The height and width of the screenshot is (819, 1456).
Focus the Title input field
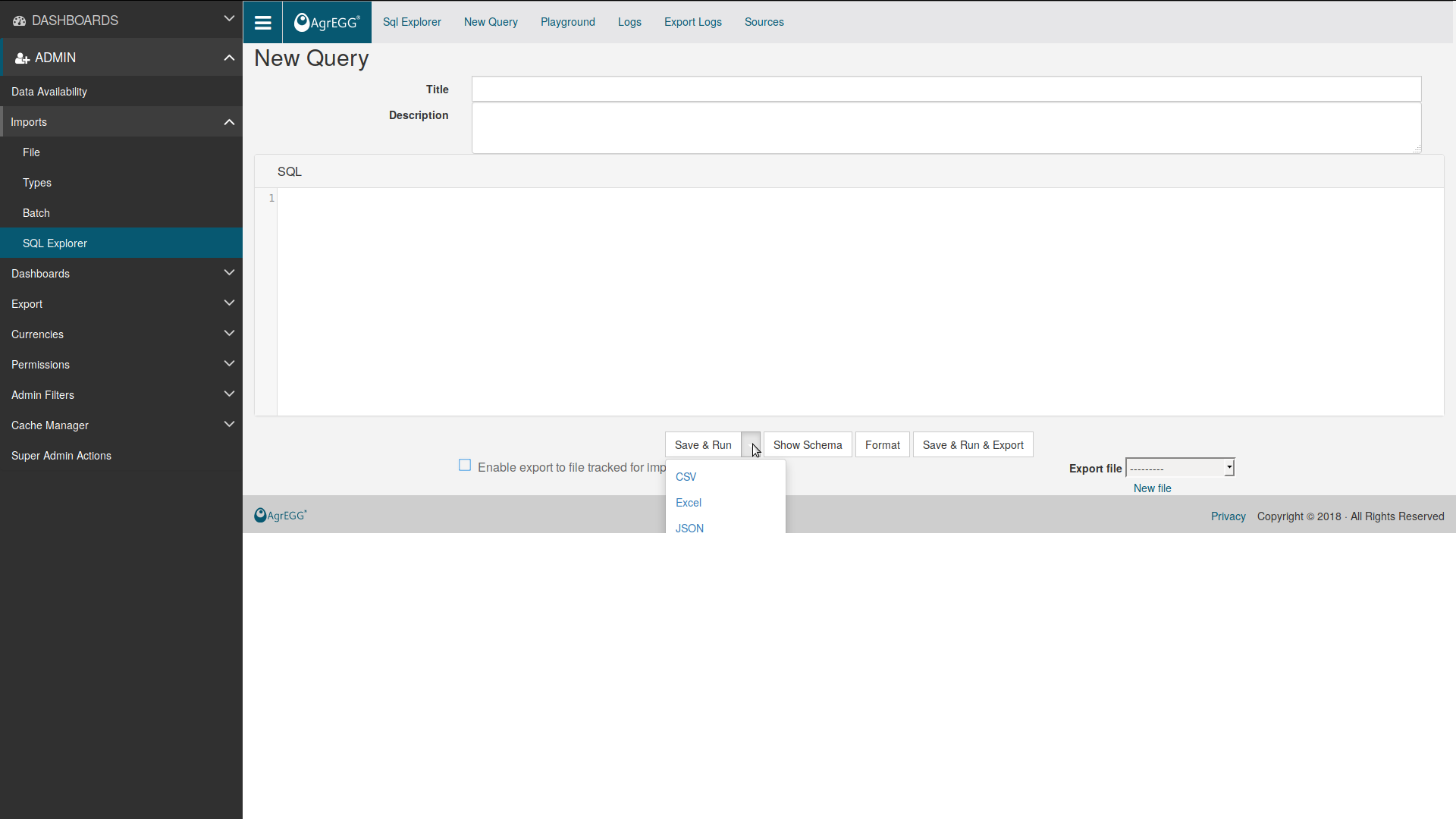946,89
